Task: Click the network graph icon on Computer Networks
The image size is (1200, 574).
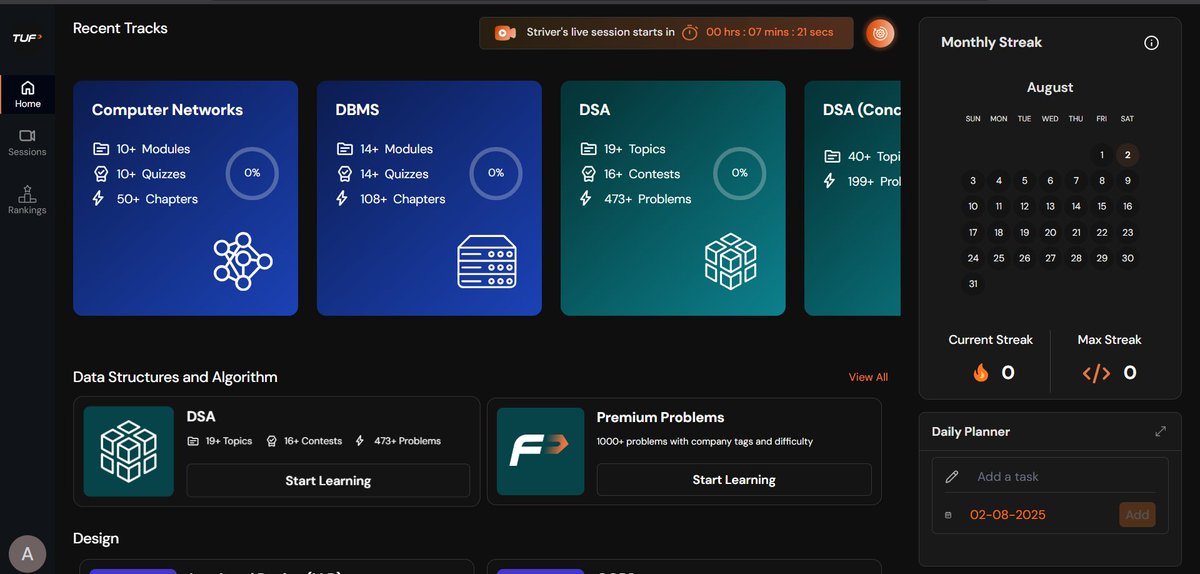Action: click(x=242, y=261)
